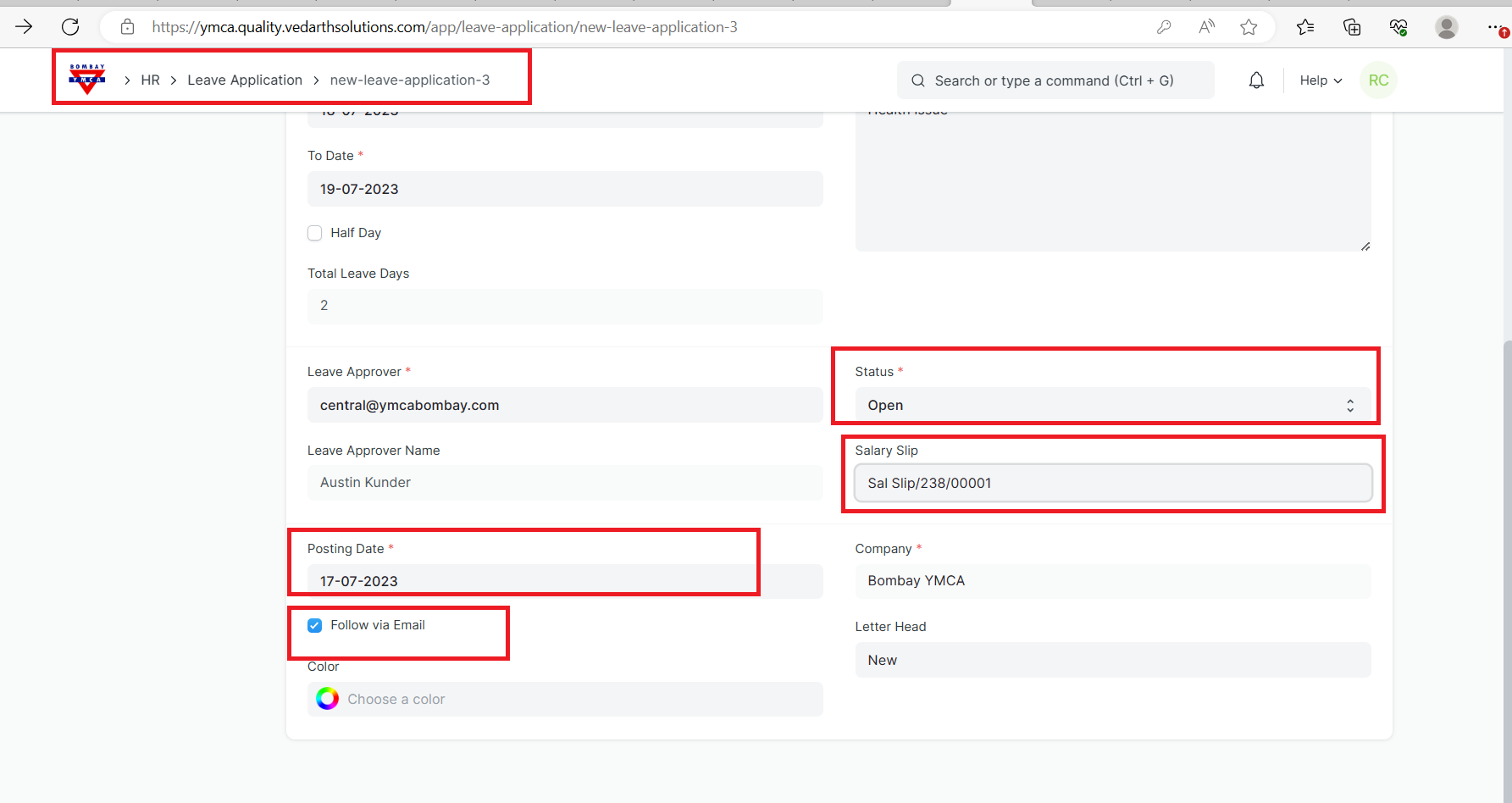The image size is (1512, 803).
Task: Open the Status dropdown
Action: [1112, 406]
